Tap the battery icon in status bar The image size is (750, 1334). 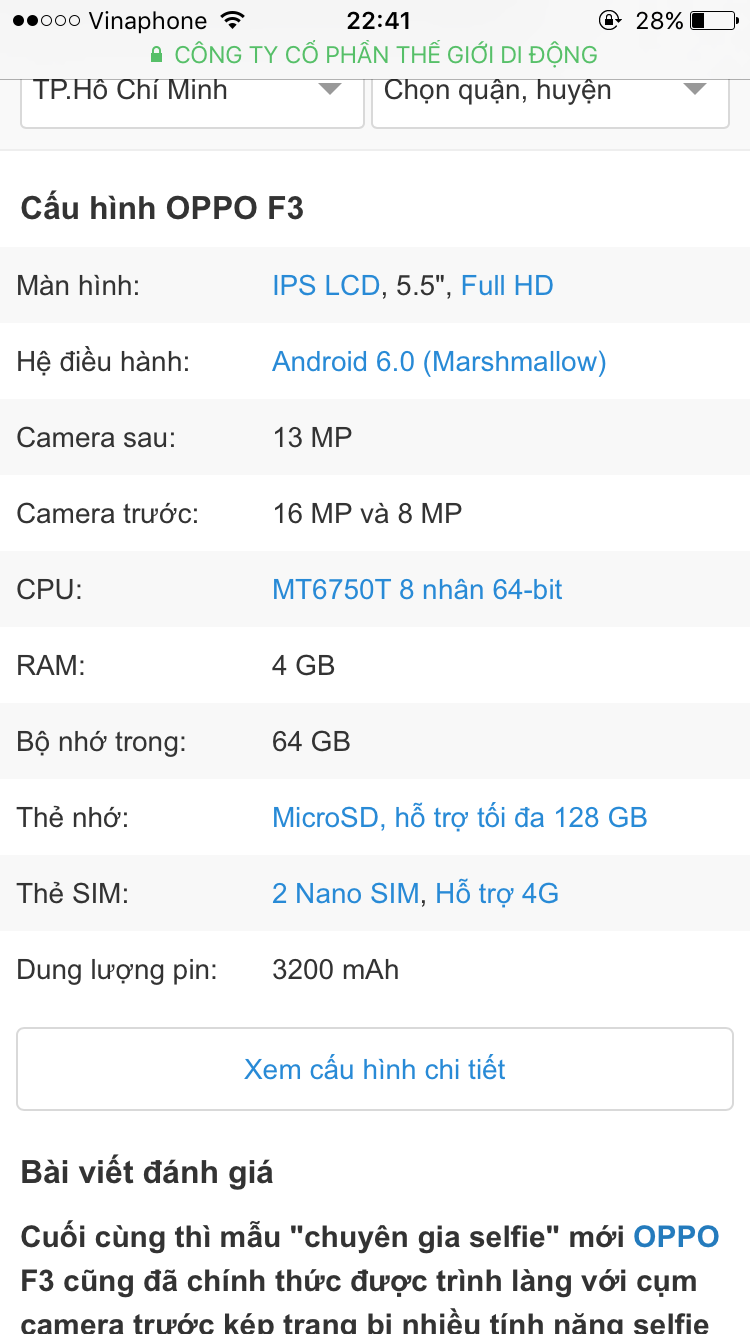tap(711, 20)
